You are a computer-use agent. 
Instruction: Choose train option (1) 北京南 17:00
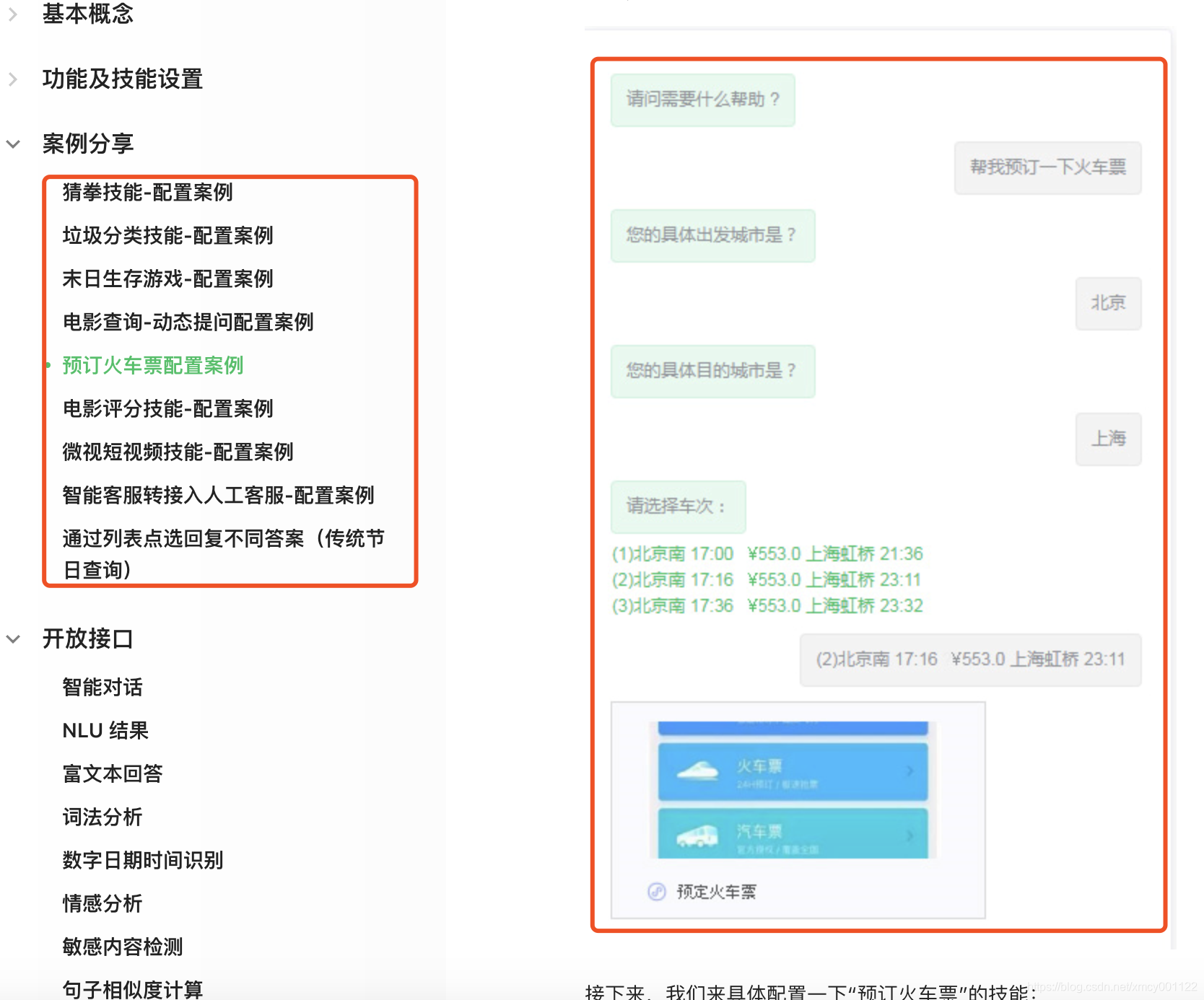[x=767, y=554]
